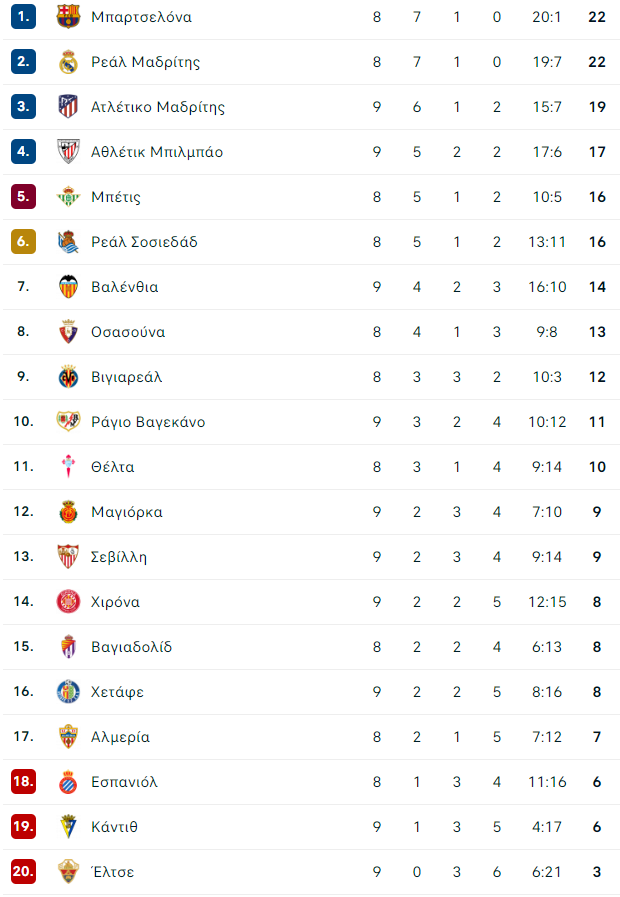Open the Οσασούνα team link
620x897 pixels.
128,332
